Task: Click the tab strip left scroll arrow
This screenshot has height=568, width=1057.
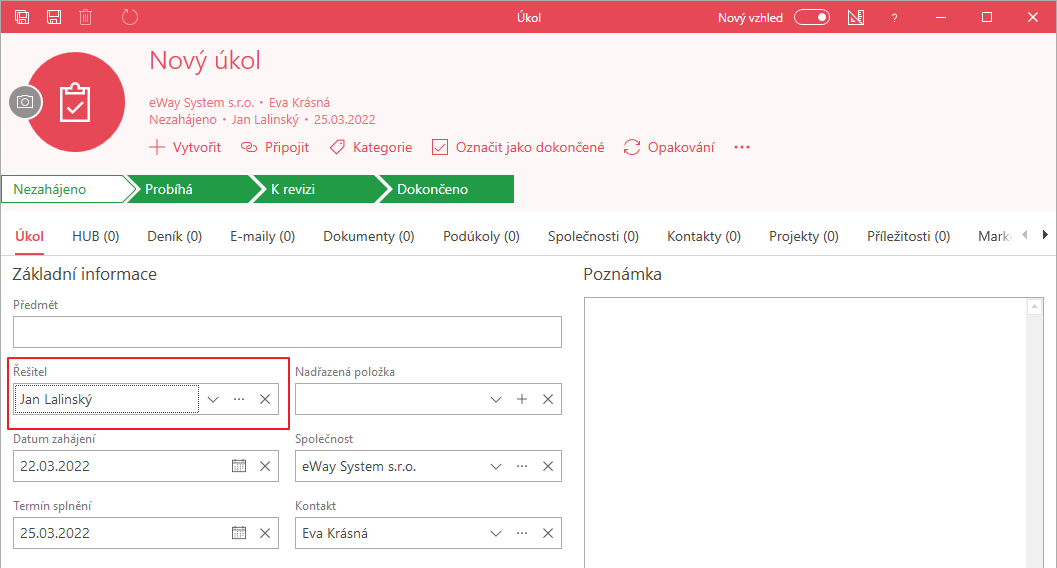Action: (x=1025, y=234)
